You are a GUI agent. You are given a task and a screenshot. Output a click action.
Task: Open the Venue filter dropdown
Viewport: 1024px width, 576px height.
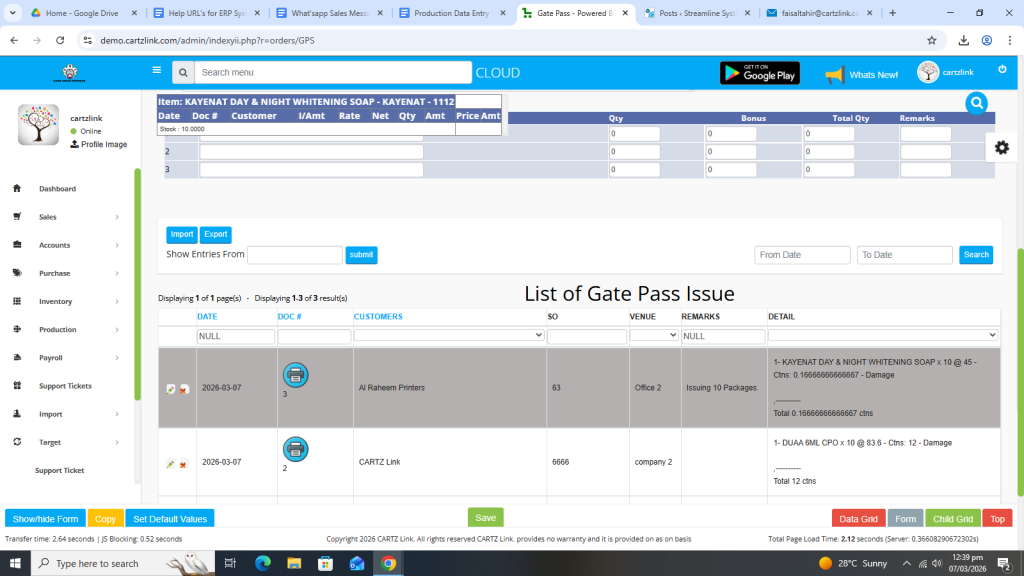(x=654, y=336)
